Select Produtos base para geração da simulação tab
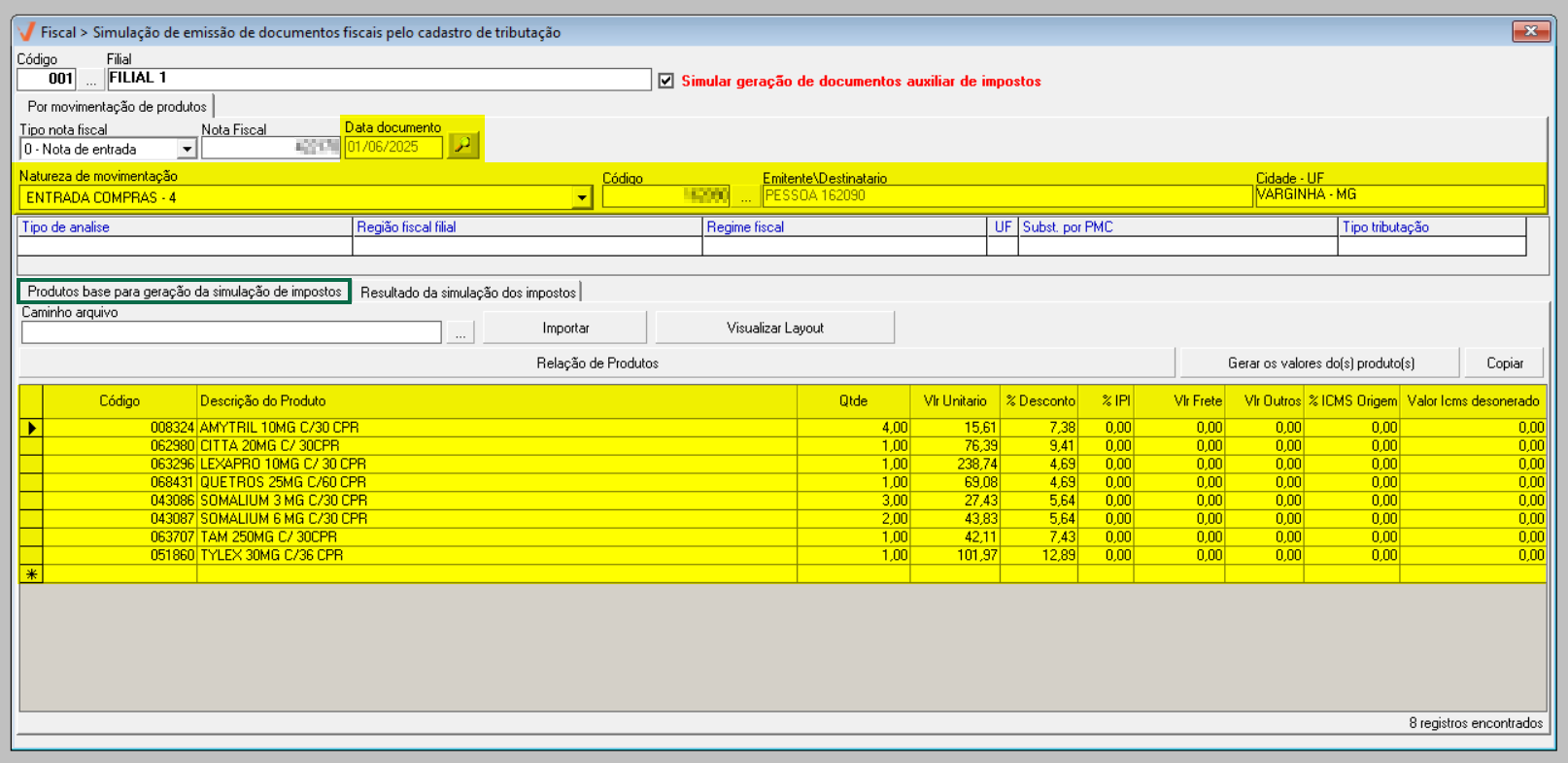The image size is (1568, 763). 185,292
